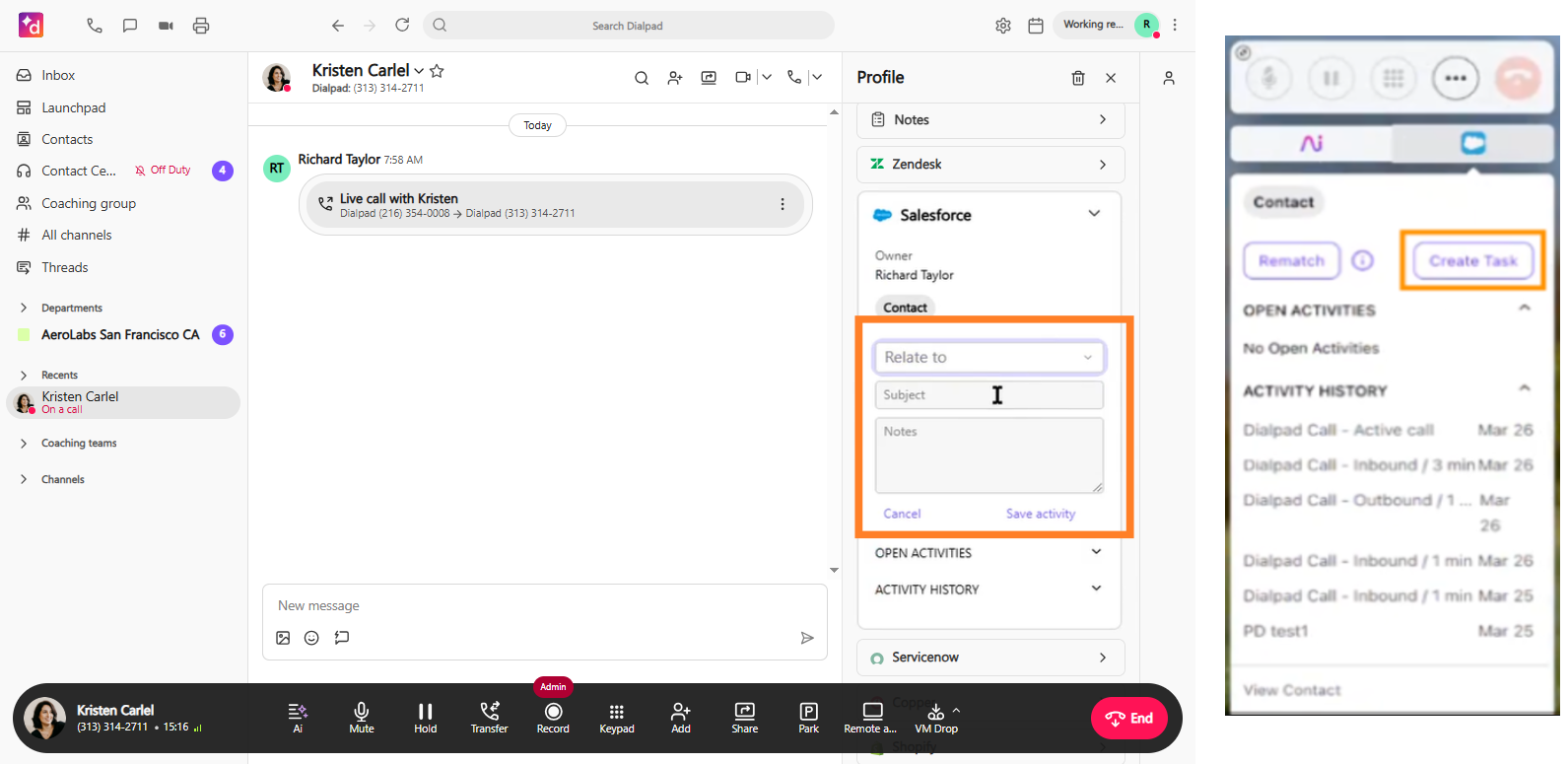Open the Relate to dropdown
Viewport: 1568px width, 764px height.
989,357
